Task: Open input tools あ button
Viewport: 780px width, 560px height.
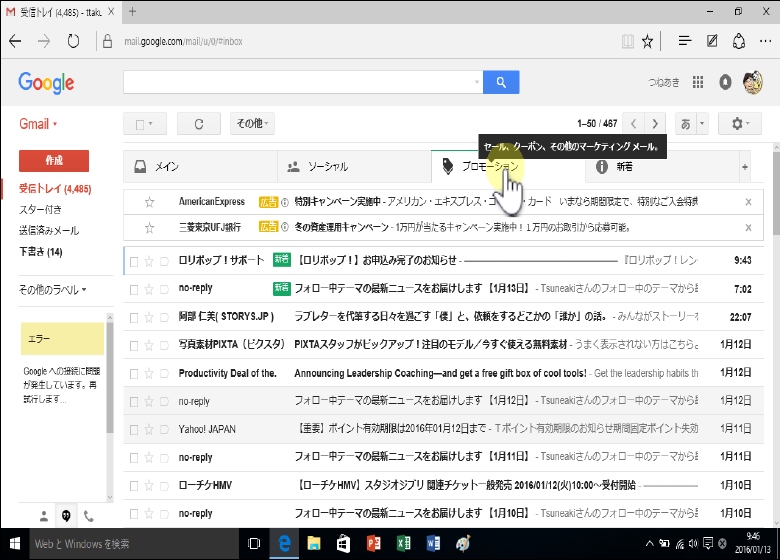Action: 685,123
